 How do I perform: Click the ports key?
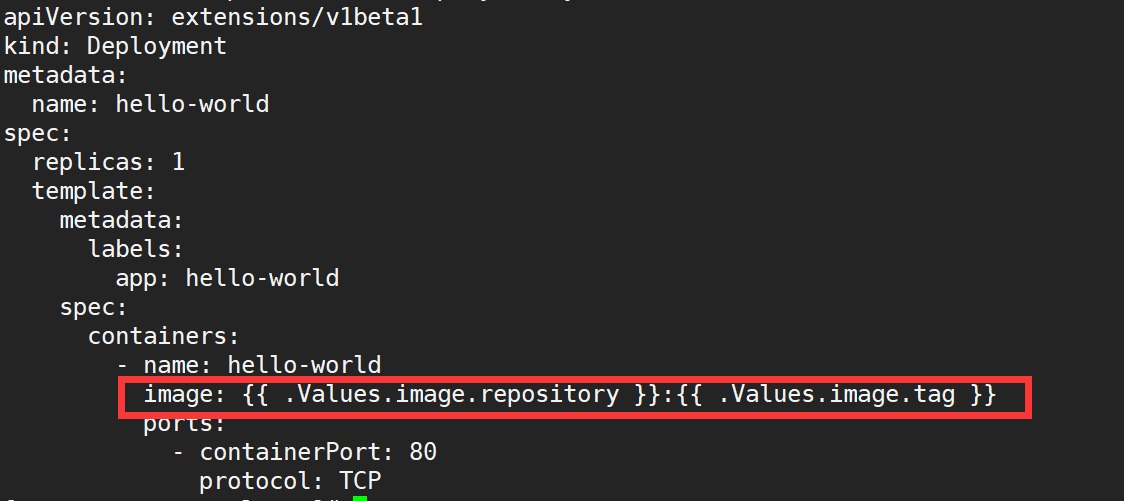[184, 424]
